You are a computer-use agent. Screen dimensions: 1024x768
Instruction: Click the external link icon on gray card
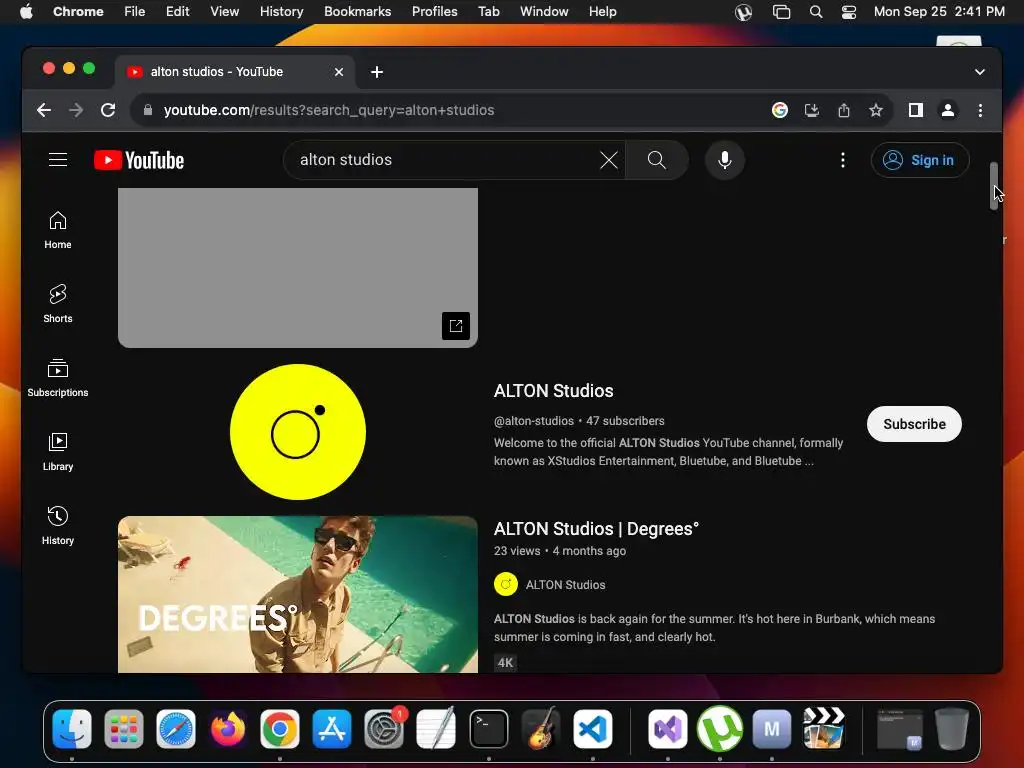click(456, 325)
